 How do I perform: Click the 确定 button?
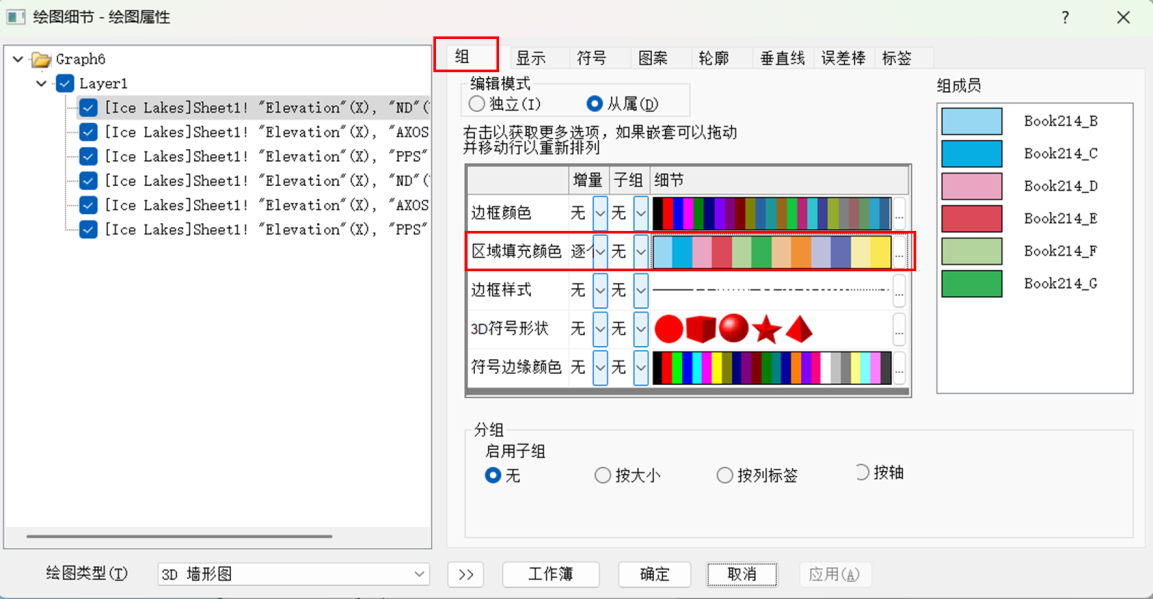(x=655, y=574)
